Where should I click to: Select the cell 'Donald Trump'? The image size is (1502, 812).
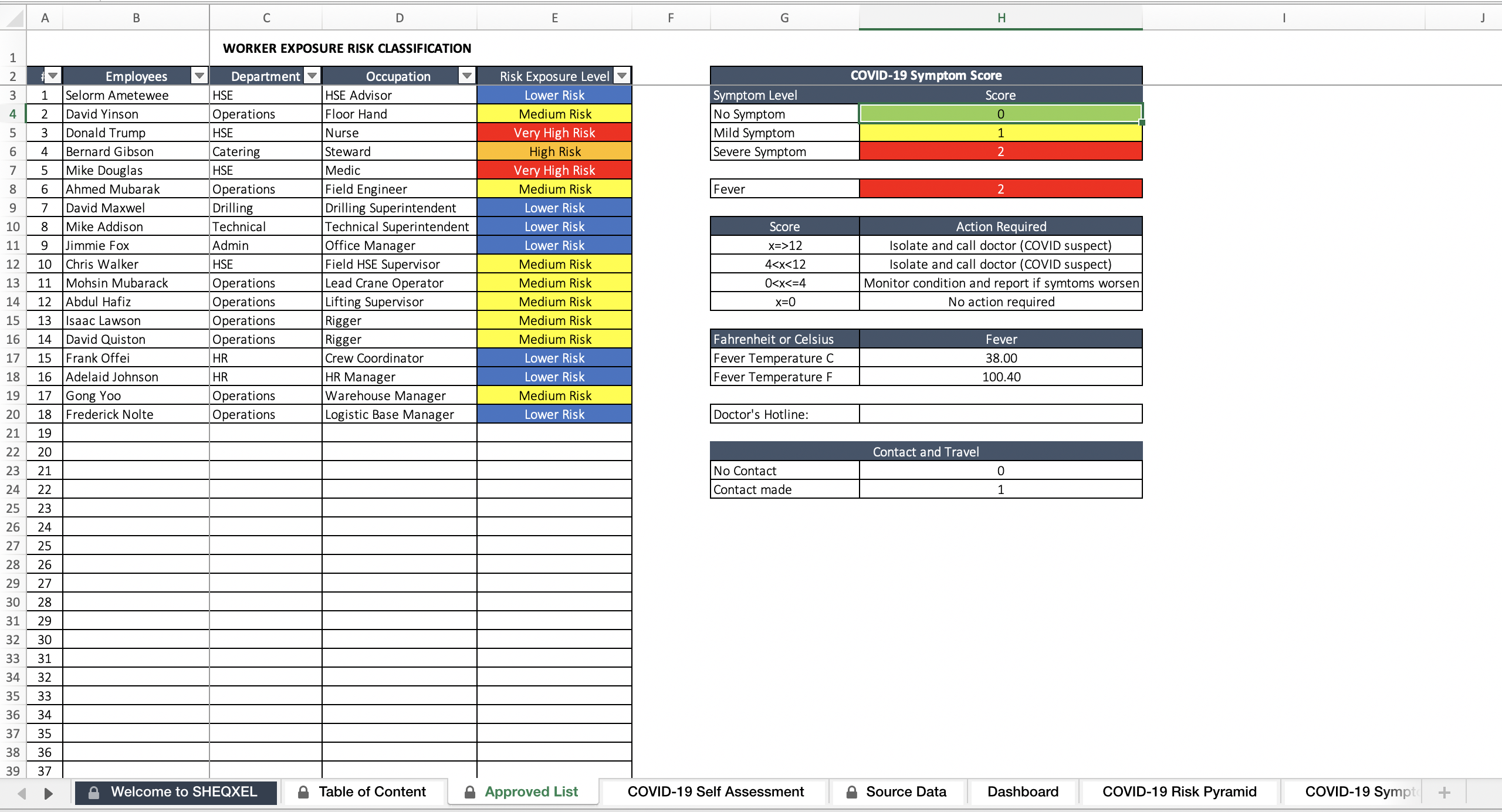[136, 133]
